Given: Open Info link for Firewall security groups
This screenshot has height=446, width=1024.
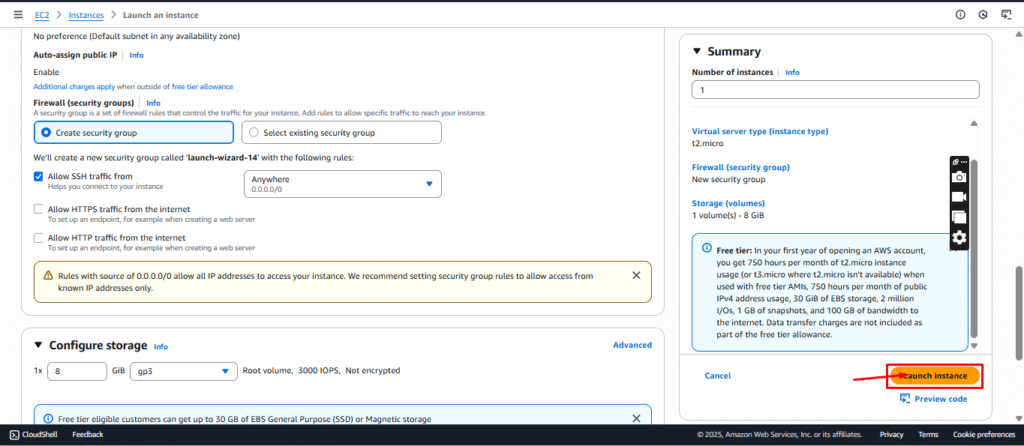Looking at the screenshot, I should 153,103.
